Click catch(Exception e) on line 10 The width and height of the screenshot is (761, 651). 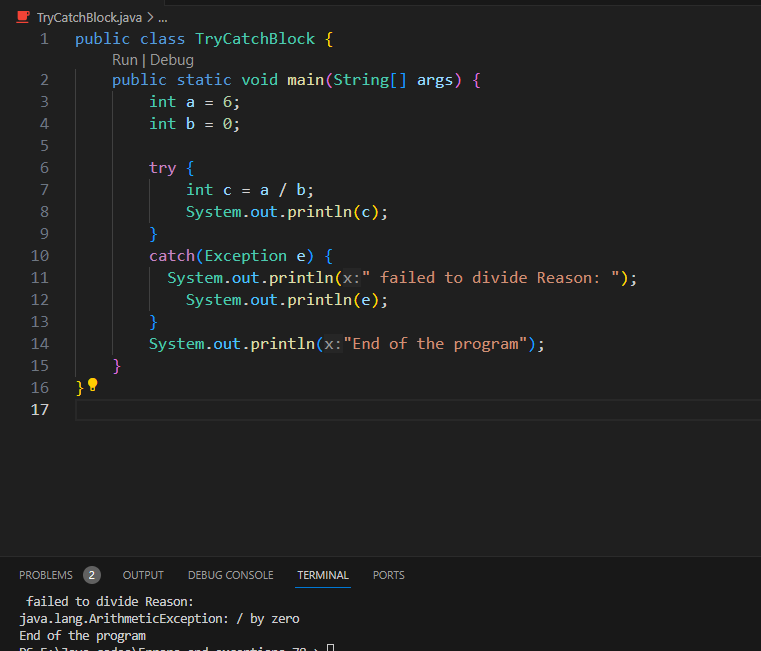[x=232, y=256]
